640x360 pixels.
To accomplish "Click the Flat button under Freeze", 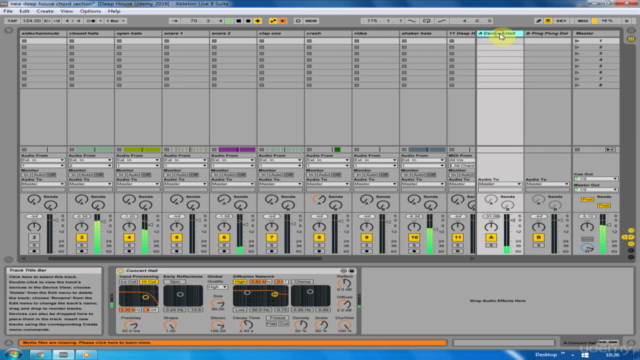I will [271, 324].
